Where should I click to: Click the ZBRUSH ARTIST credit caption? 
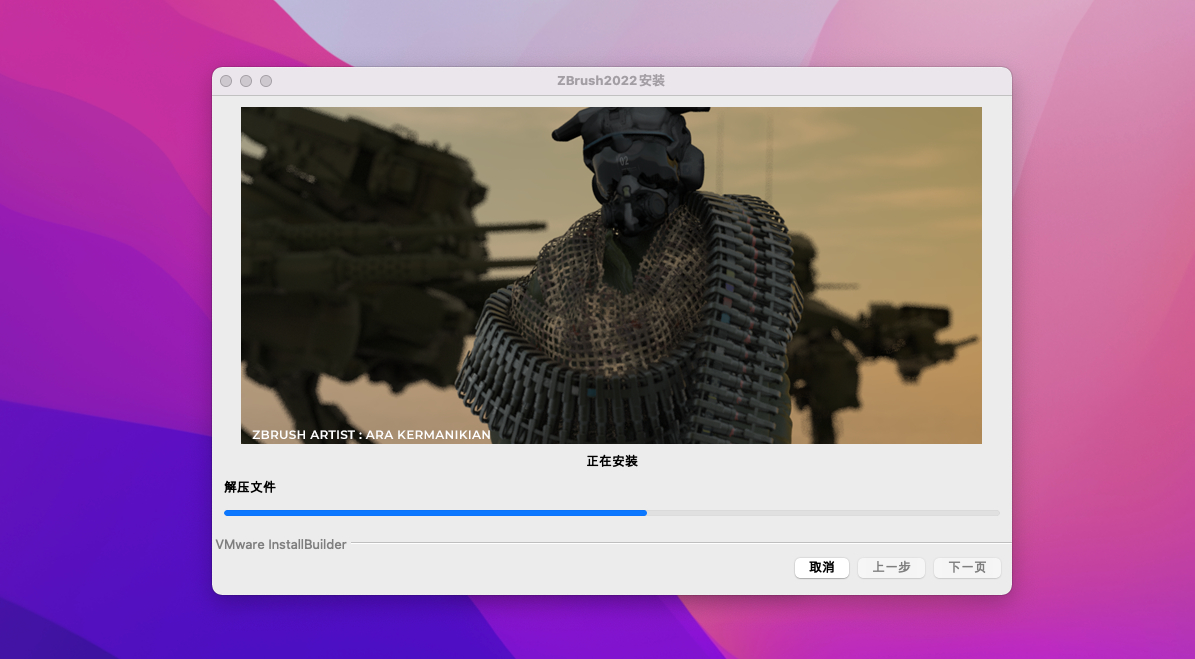pyautogui.click(x=371, y=435)
